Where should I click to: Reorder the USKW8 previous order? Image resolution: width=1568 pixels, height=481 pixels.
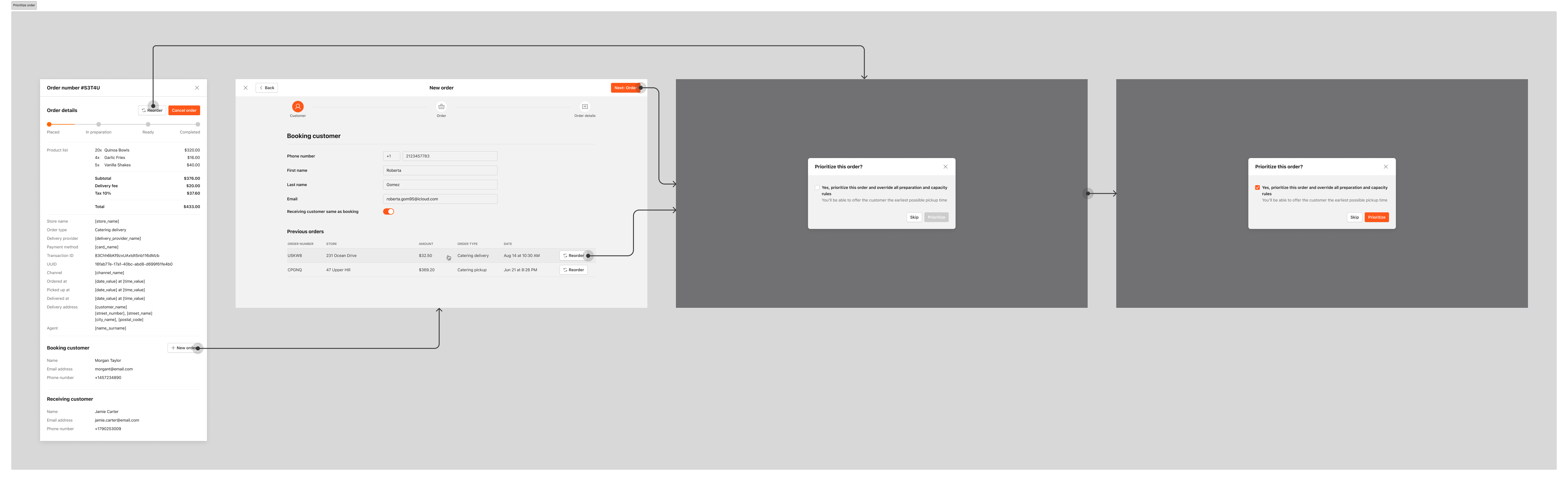click(573, 256)
